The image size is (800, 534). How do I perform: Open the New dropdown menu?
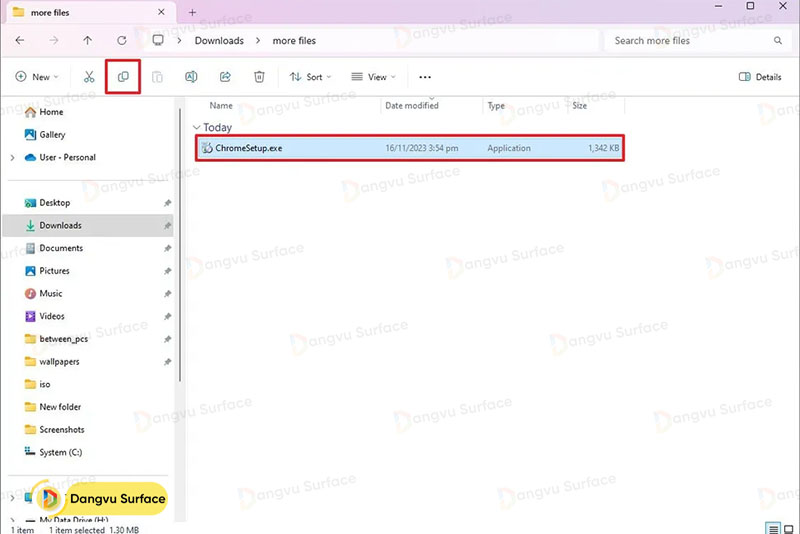(x=37, y=77)
